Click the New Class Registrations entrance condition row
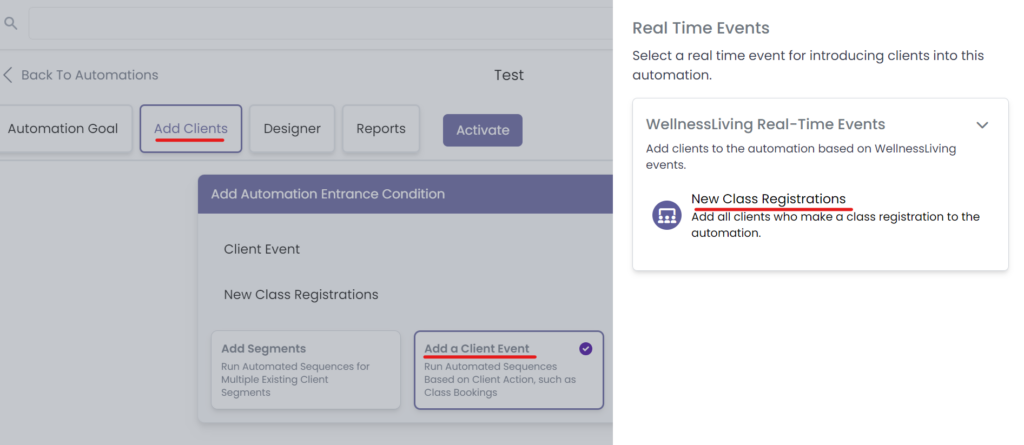 coord(301,295)
